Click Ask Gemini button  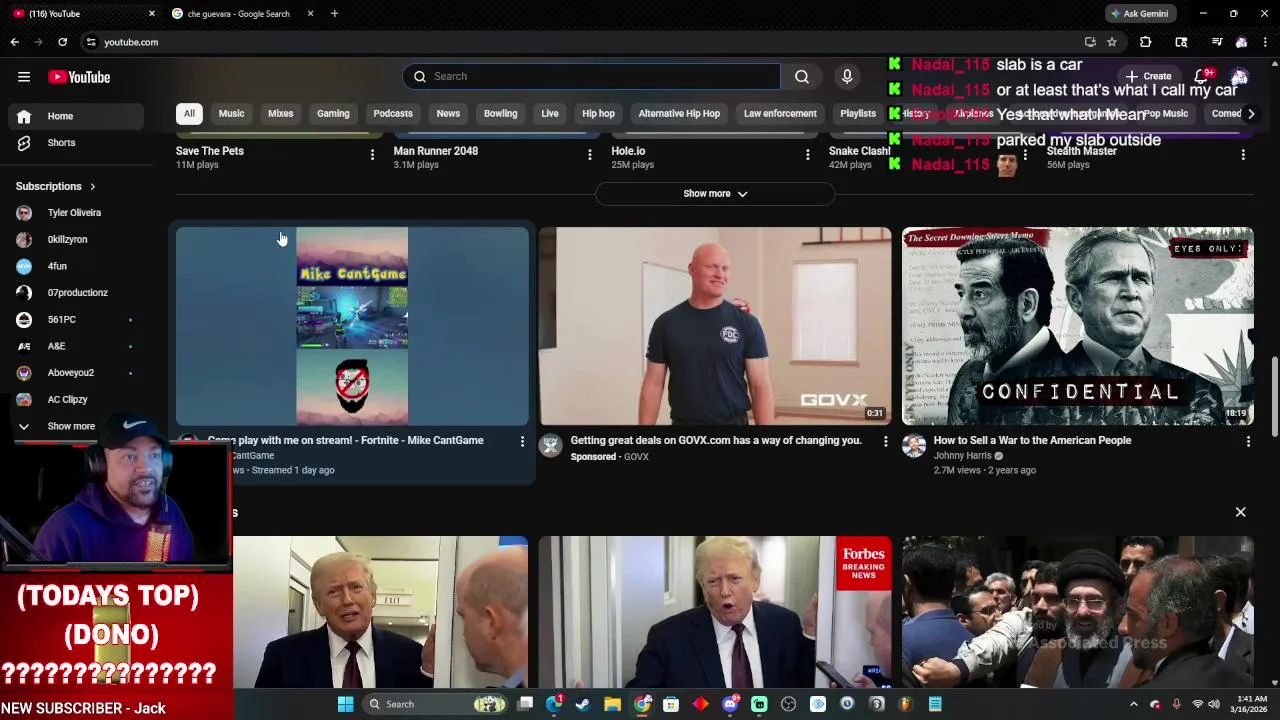pos(1138,14)
